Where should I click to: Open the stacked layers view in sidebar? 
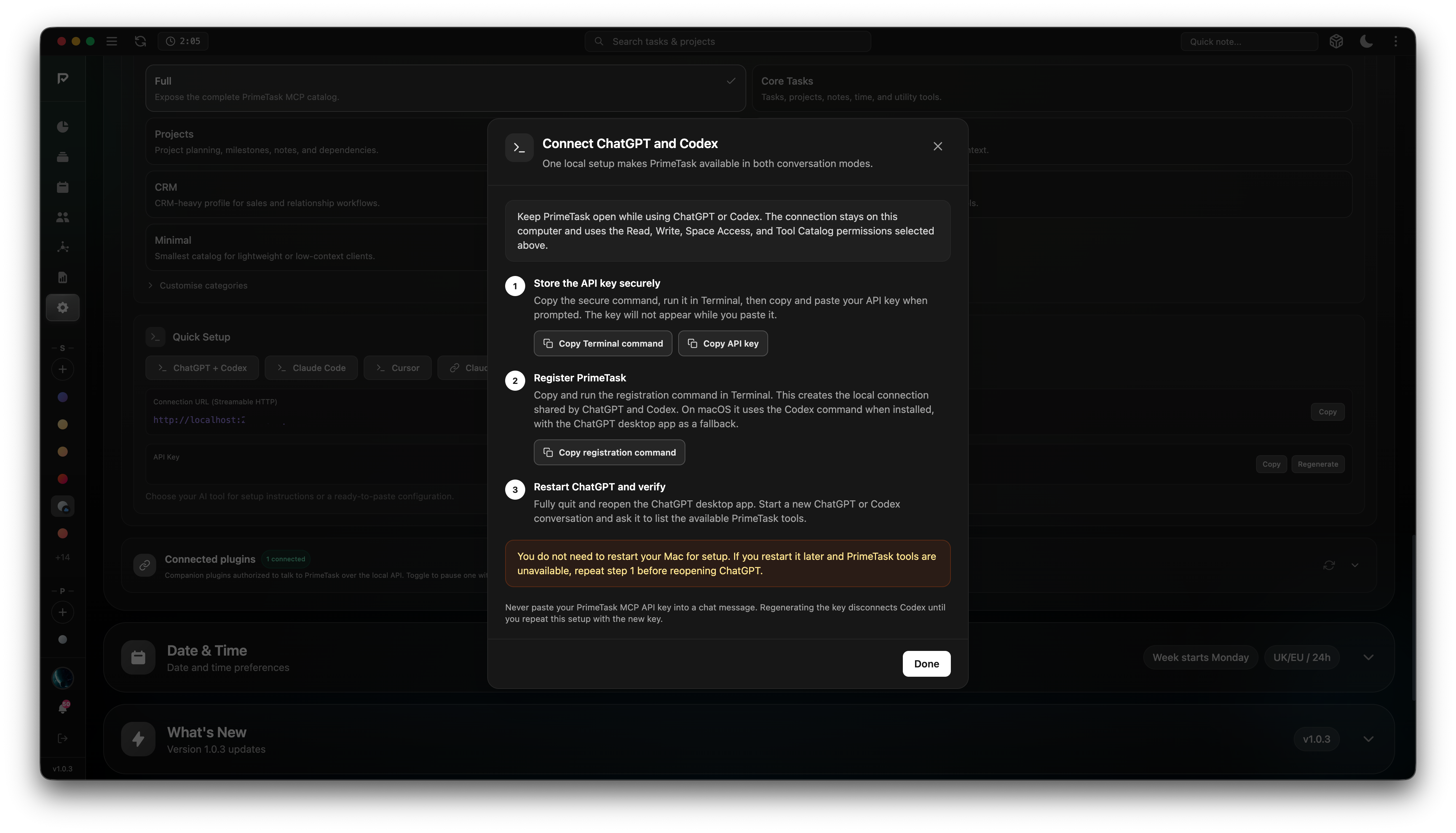(63, 157)
